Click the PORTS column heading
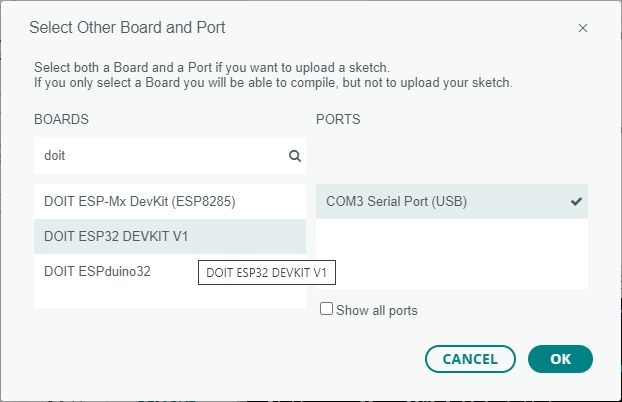622x402 pixels. tap(338, 119)
